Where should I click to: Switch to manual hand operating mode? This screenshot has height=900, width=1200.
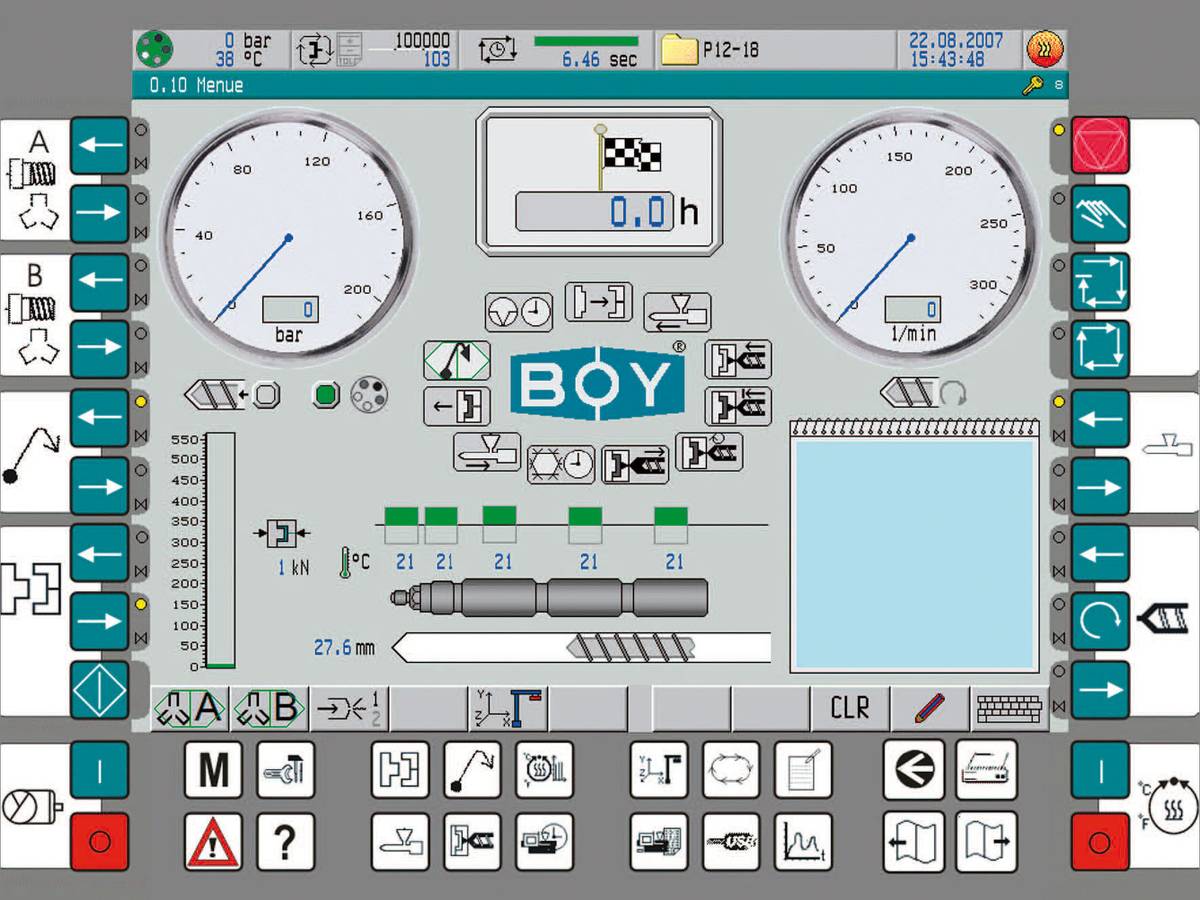(x=1101, y=214)
